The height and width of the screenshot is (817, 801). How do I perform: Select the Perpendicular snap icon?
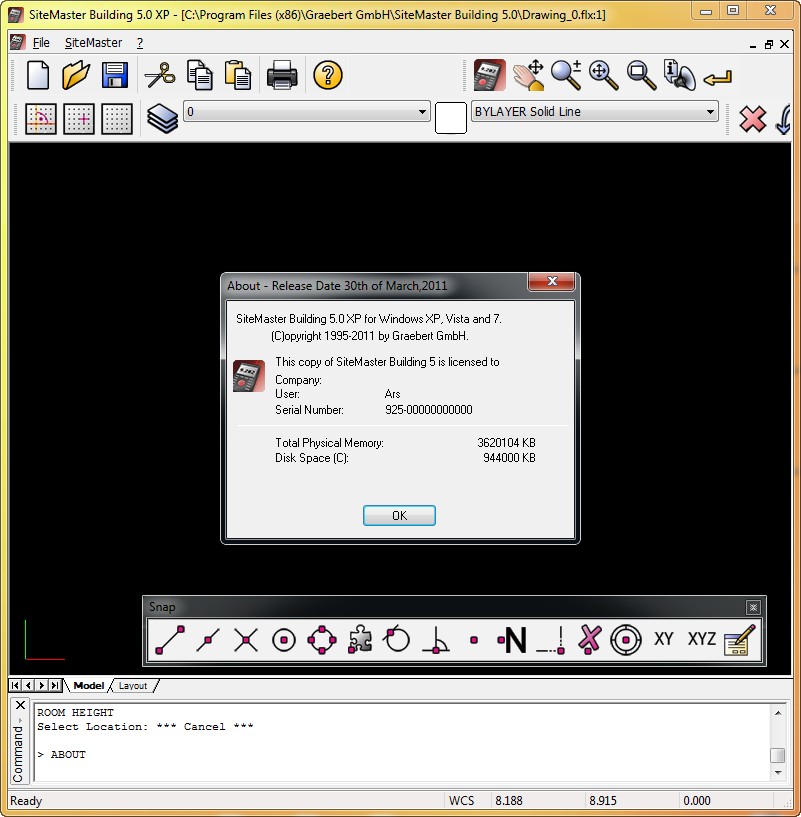[x=436, y=639]
